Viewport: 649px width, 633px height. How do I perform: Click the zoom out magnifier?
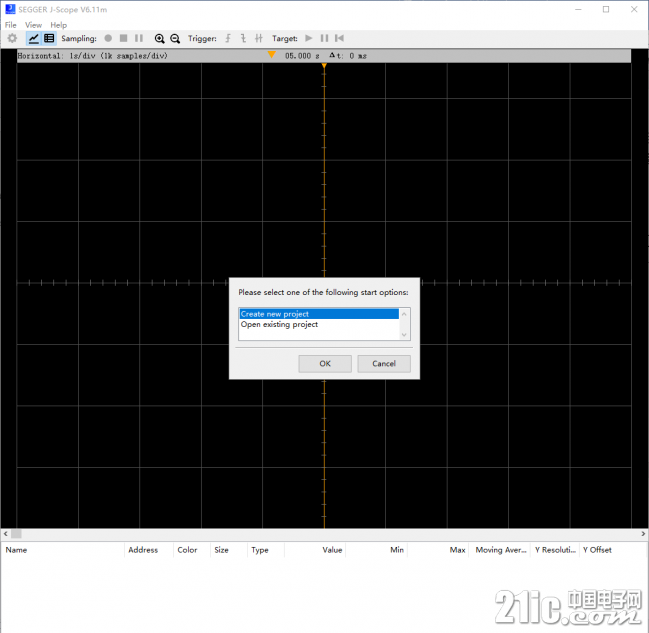click(x=175, y=39)
